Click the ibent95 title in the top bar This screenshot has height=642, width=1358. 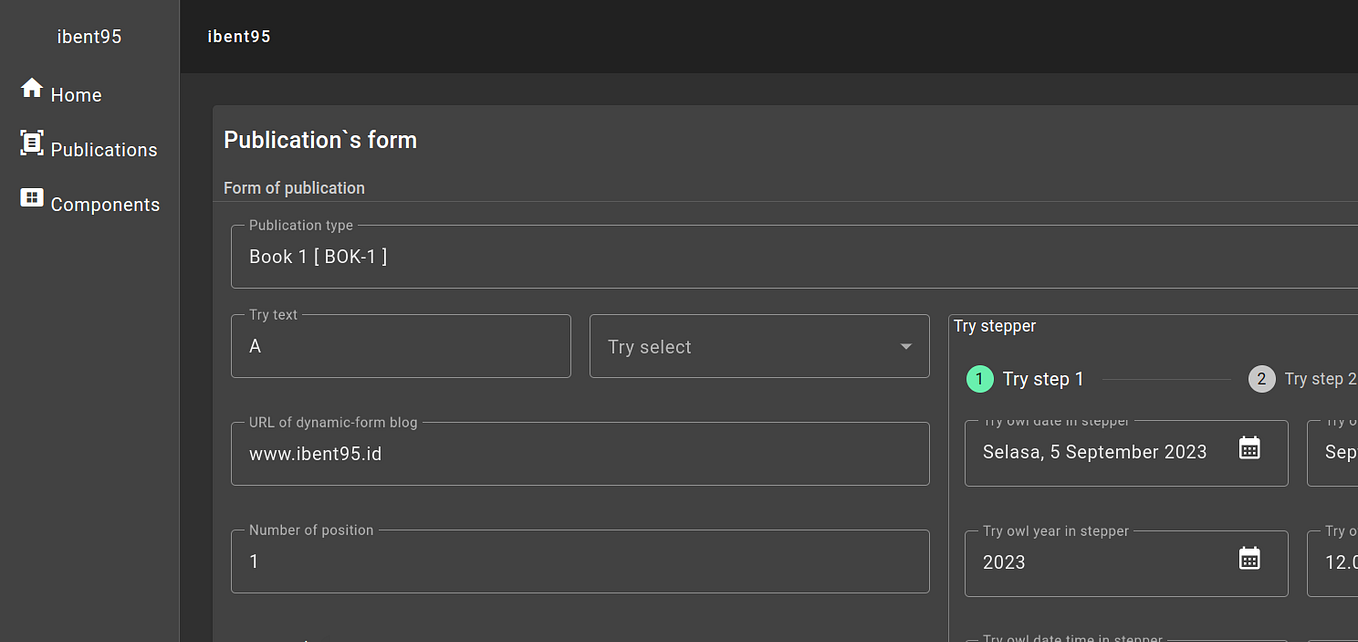pos(239,36)
